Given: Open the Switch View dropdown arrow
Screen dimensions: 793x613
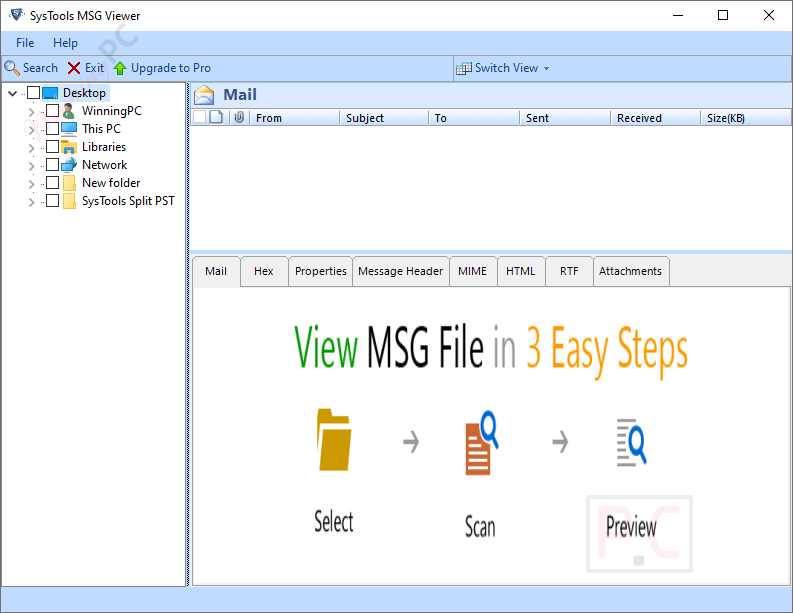Looking at the screenshot, I should coord(547,68).
